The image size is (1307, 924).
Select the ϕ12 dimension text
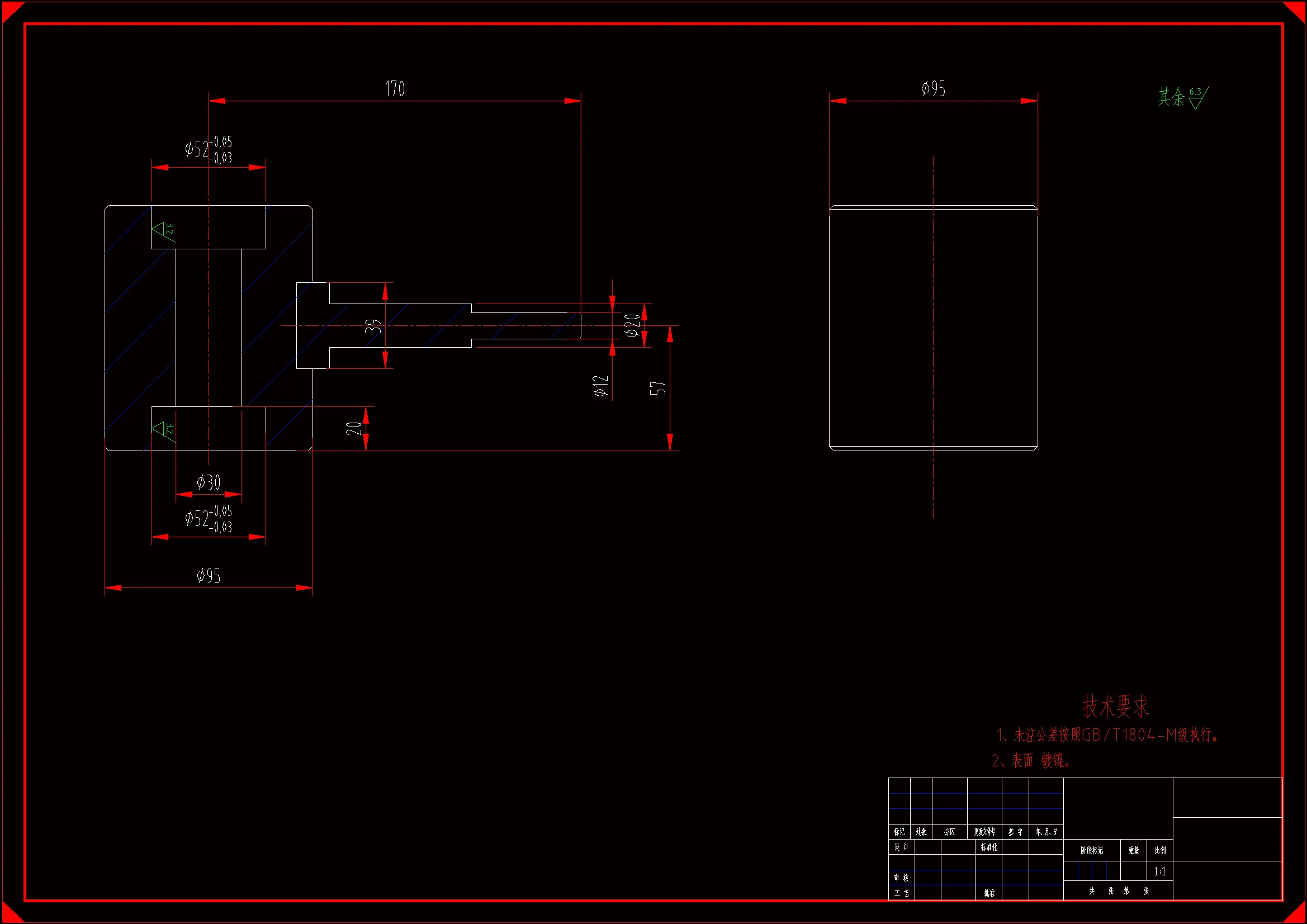600,386
